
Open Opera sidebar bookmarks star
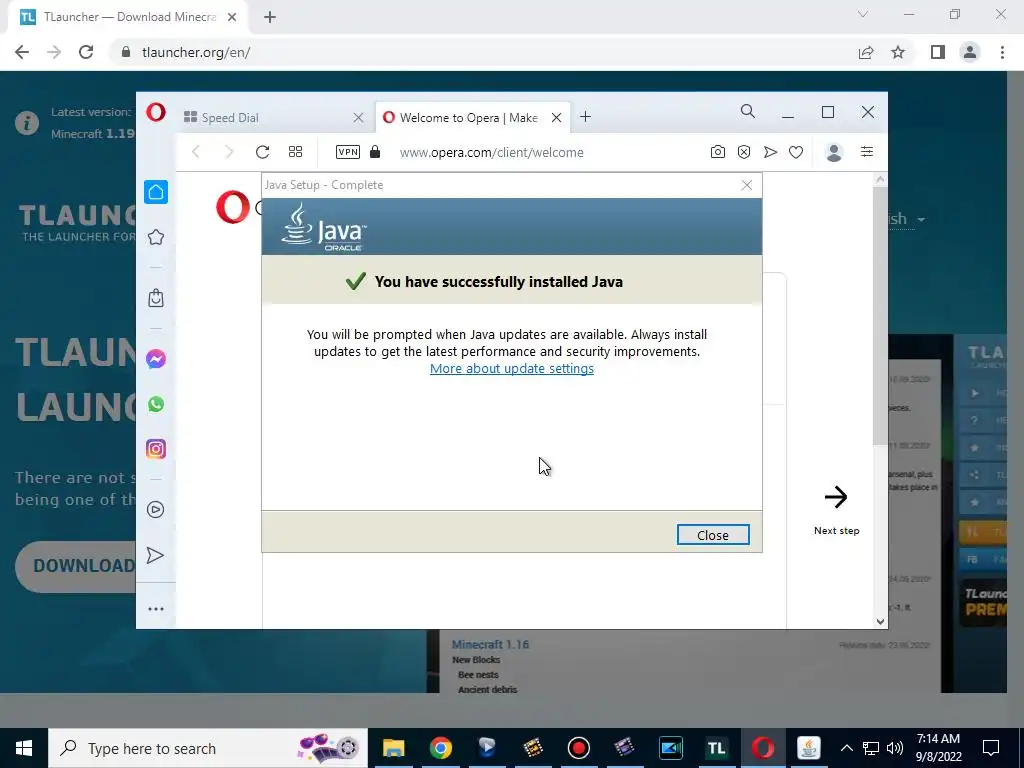point(156,237)
